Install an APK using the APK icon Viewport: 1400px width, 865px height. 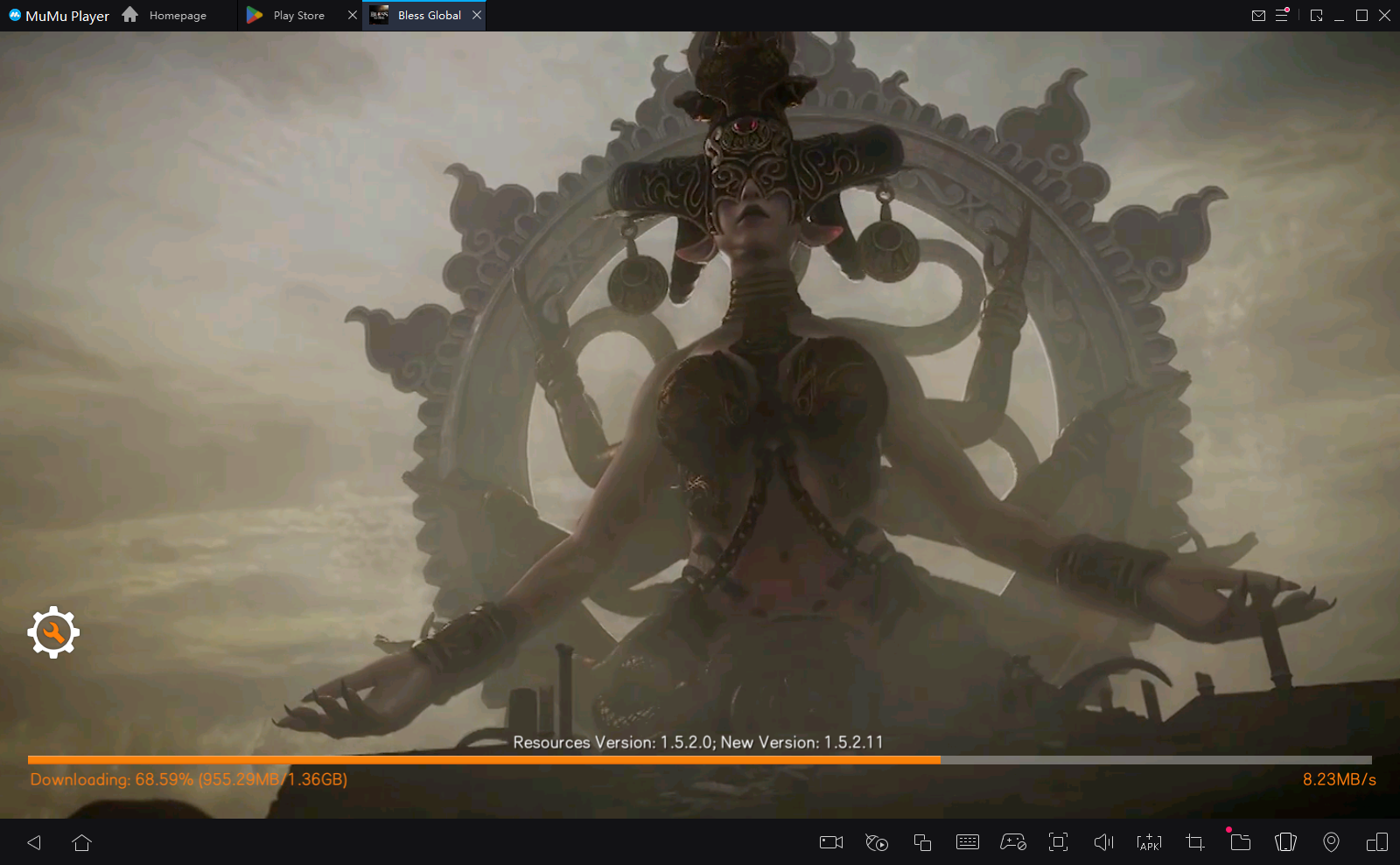point(1149,842)
